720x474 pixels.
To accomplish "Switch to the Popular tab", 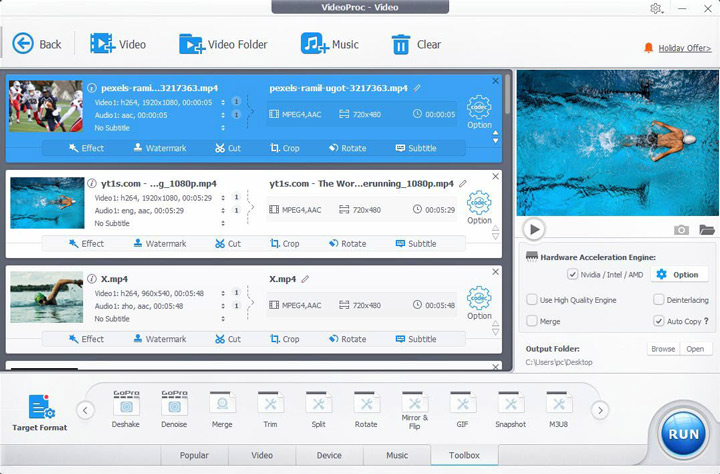I will [194, 455].
